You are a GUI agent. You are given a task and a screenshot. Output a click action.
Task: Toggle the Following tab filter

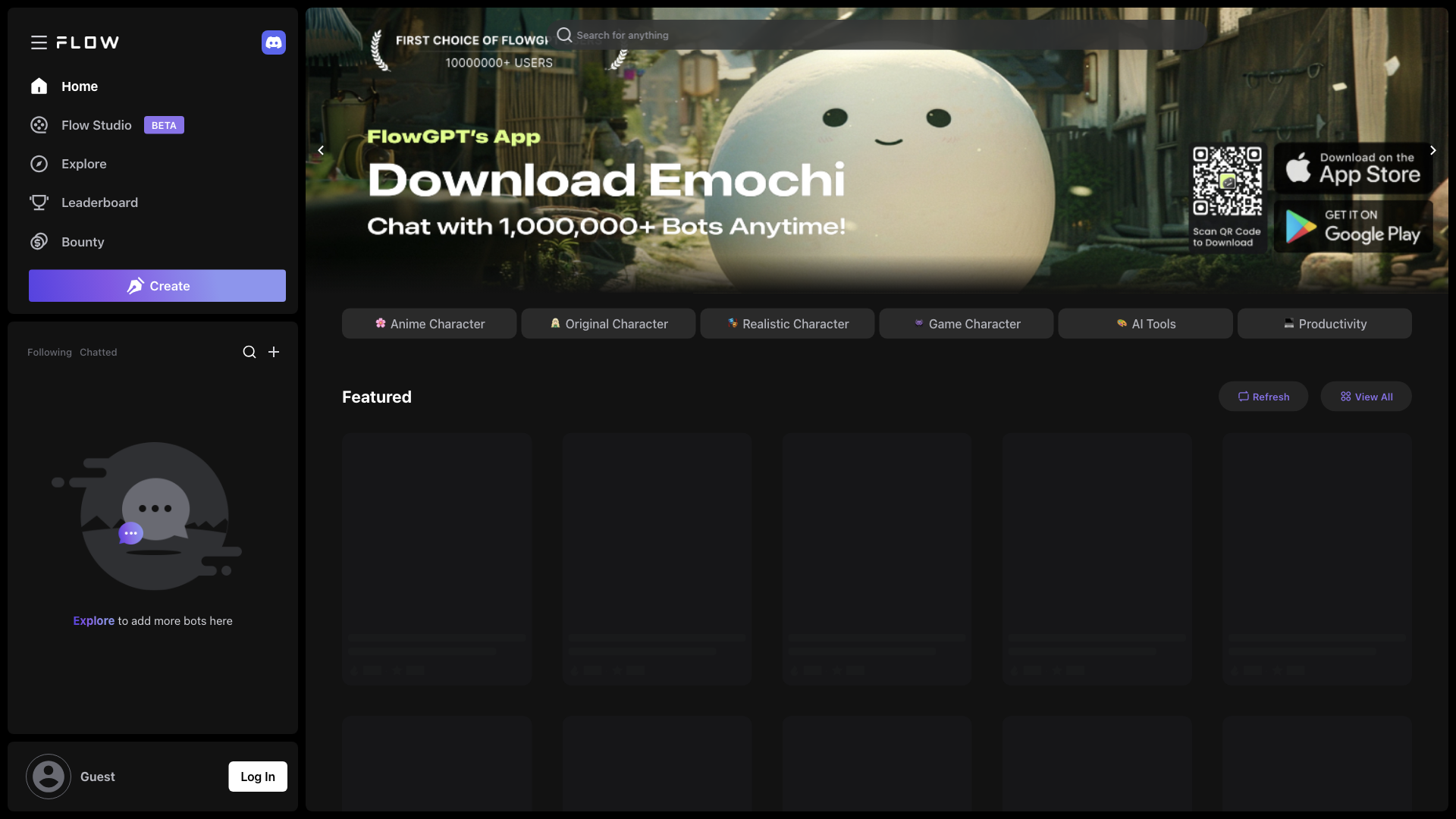tap(49, 352)
